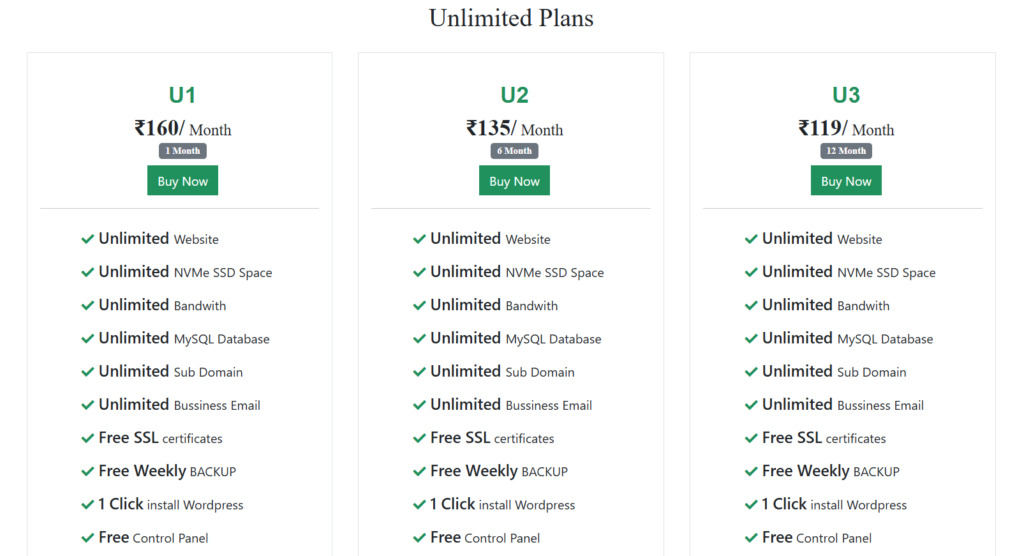Select the U3 plan title
Viewport: 1024px width, 556px height.
point(846,95)
